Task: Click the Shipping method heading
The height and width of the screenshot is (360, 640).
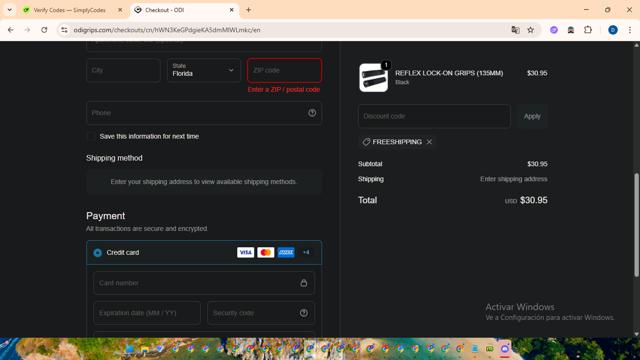Action: tap(114, 158)
